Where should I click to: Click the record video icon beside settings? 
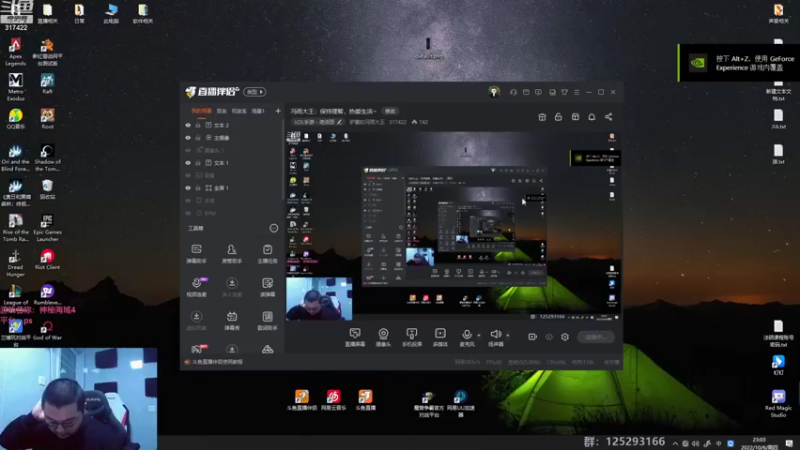[532, 337]
